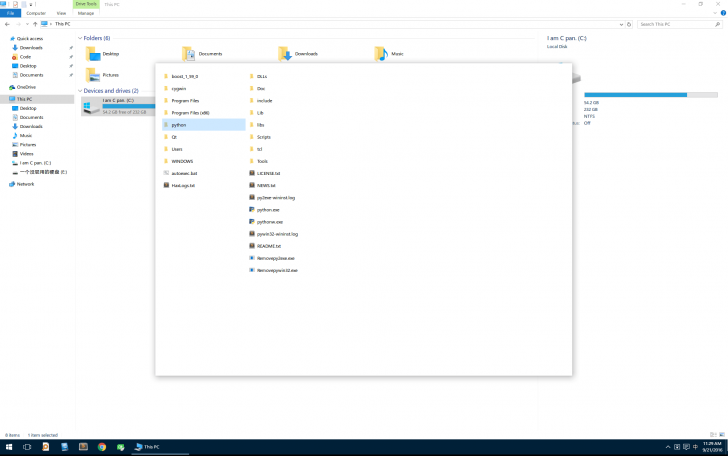
Task: Click the README.txt file
Action: point(268,245)
